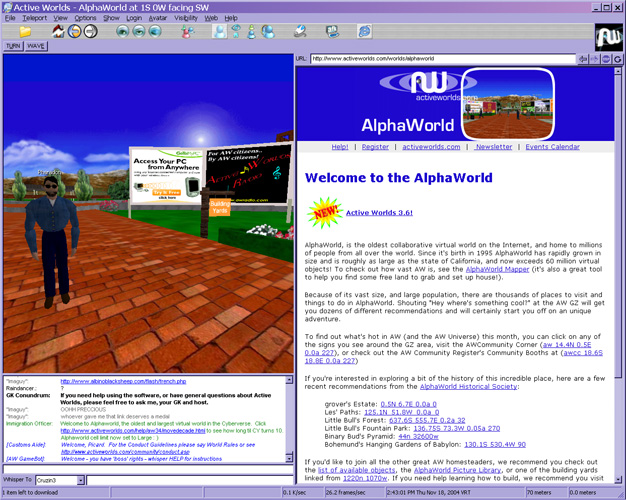This screenshot has height=500, width=626.
Task: Open the Teleport menu
Action: (34, 18)
